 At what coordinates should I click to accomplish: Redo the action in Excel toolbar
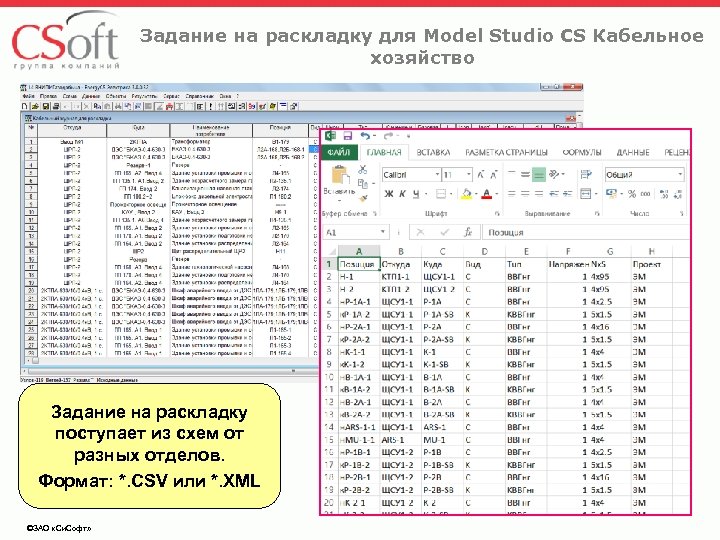point(388,136)
